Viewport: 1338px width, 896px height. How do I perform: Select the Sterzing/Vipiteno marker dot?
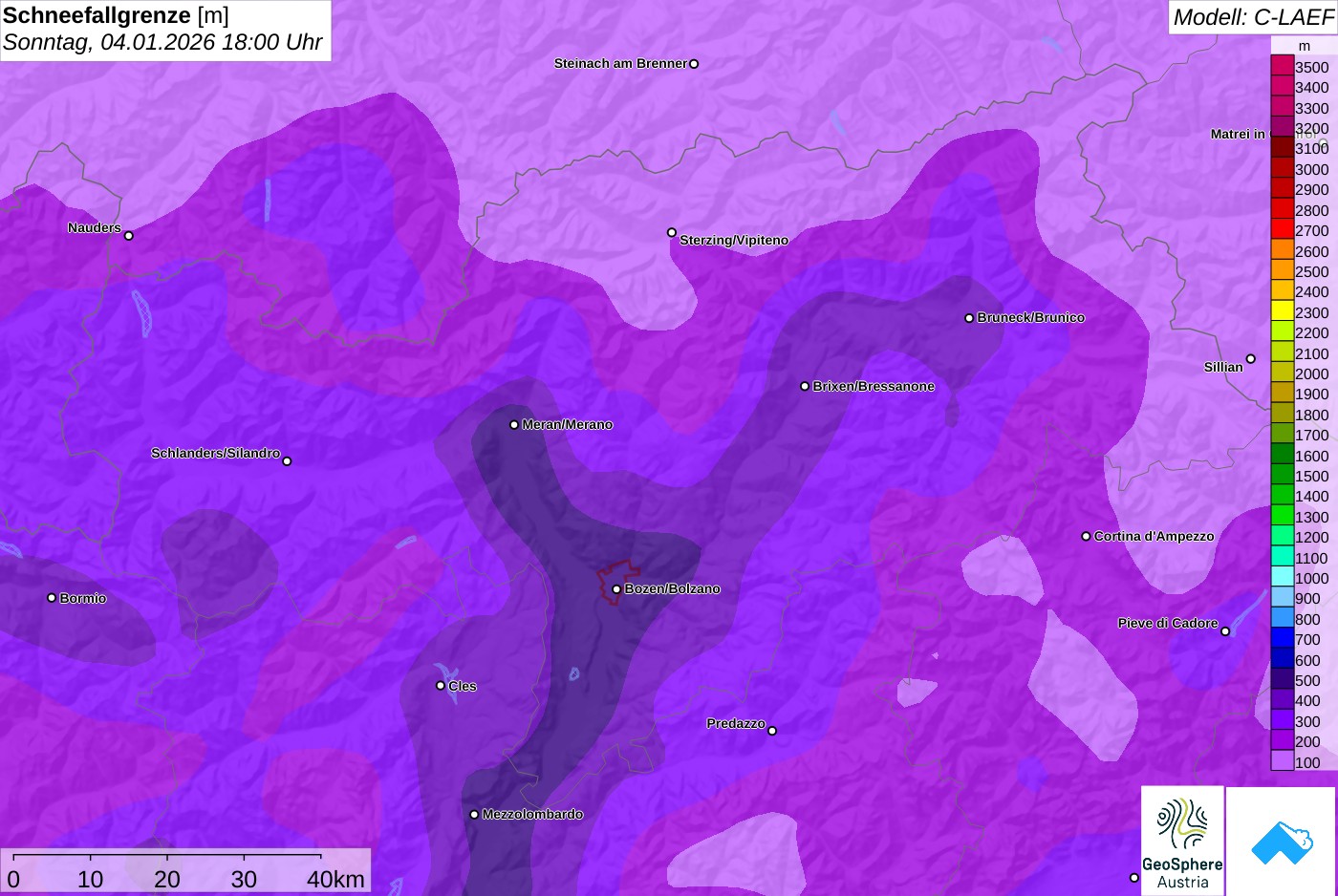coord(672,232)
